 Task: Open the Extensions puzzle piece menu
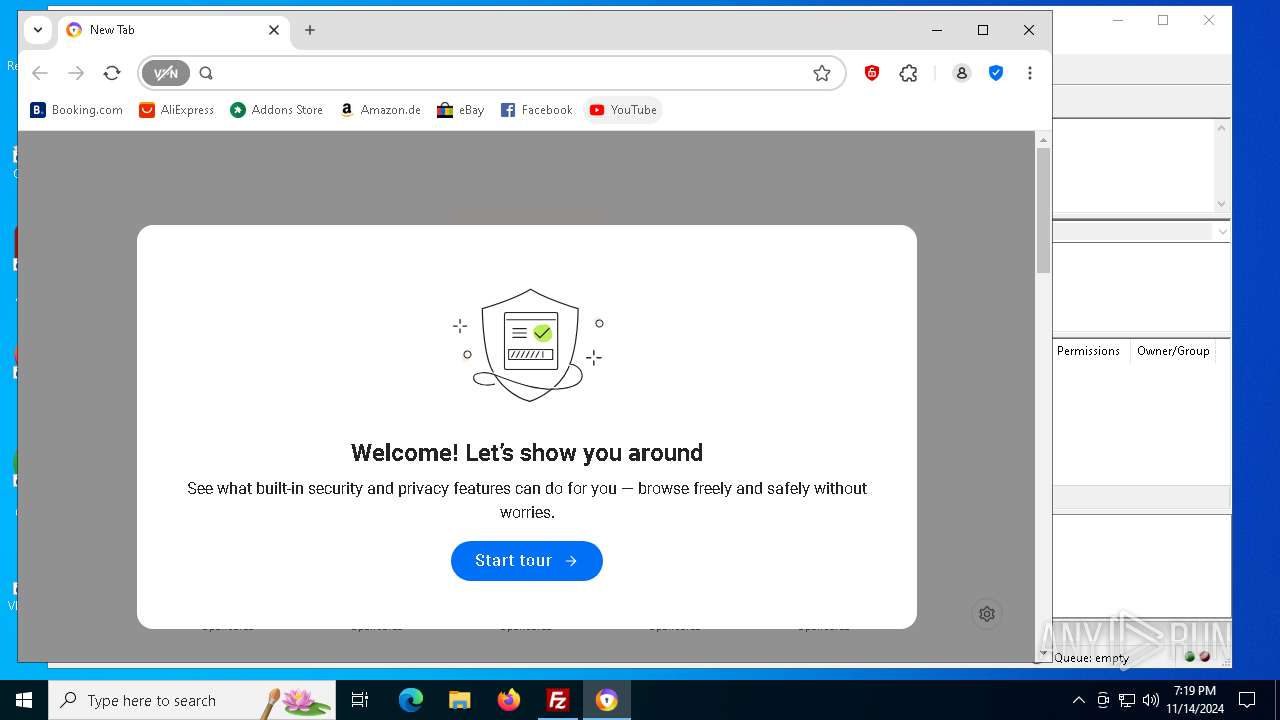click(x=908, y=73)
